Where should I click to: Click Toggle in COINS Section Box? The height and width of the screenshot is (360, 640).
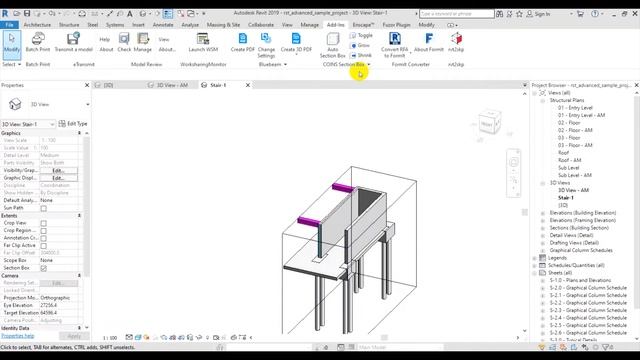point(361,36)
